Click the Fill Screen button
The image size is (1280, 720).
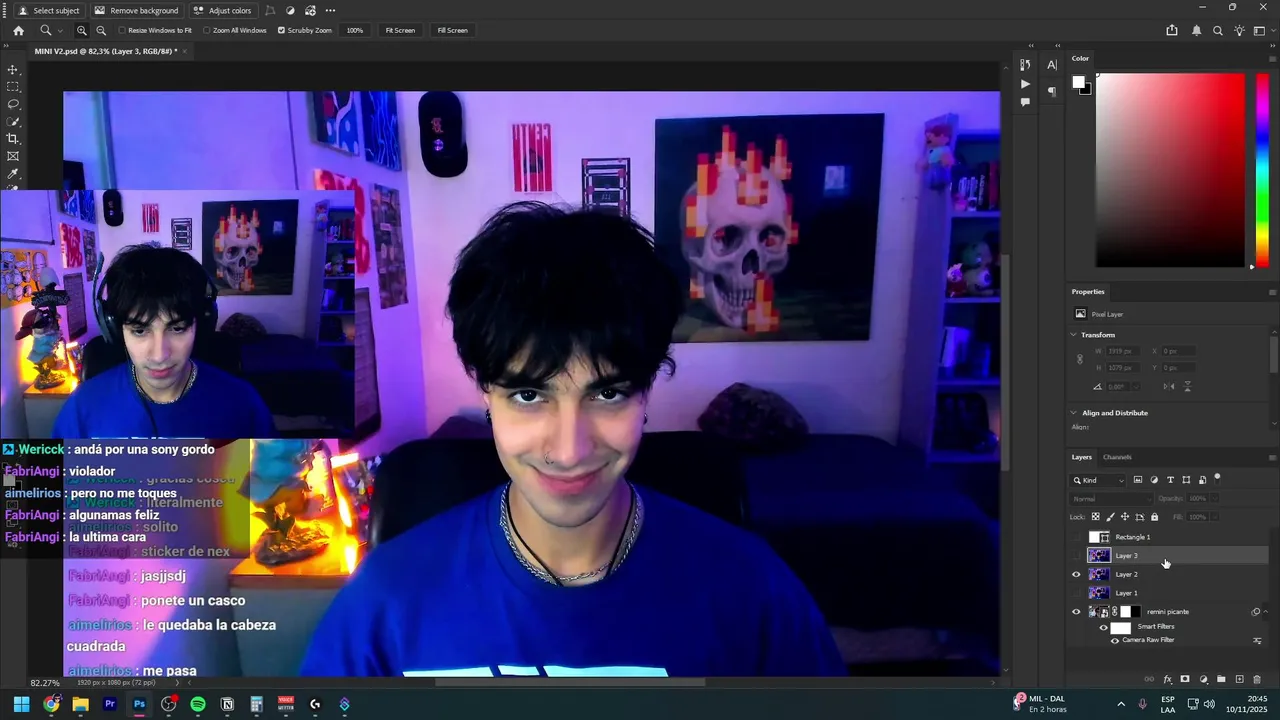click(452, 30)
